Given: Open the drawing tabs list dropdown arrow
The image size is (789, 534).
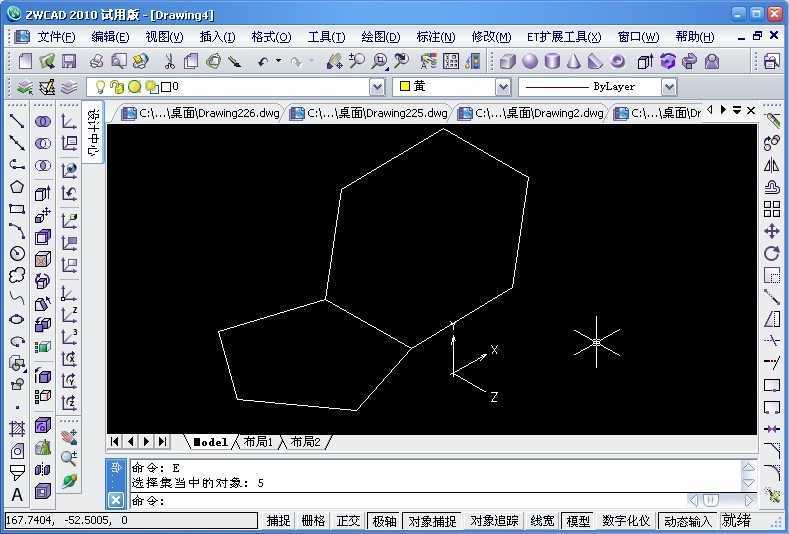Looking at the screenshot, I should pyautogui.click(x=737, y=110).
